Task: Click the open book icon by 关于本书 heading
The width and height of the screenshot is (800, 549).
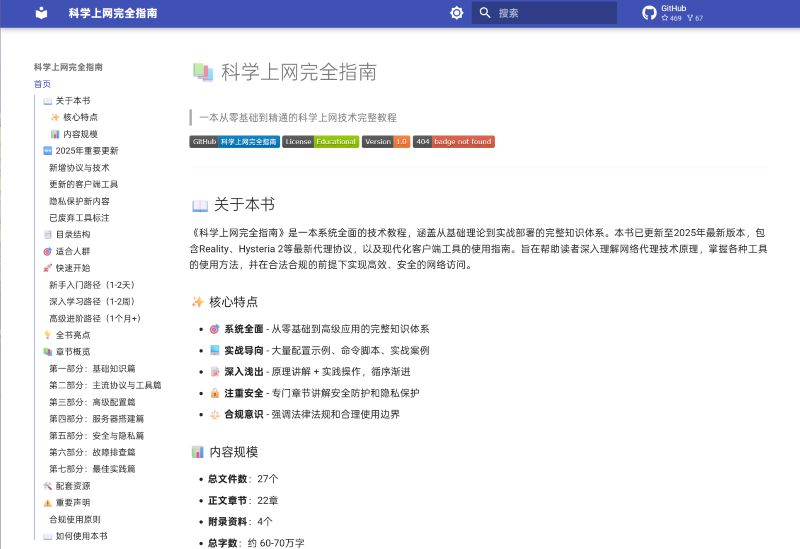Action: (x=200, y=206)
